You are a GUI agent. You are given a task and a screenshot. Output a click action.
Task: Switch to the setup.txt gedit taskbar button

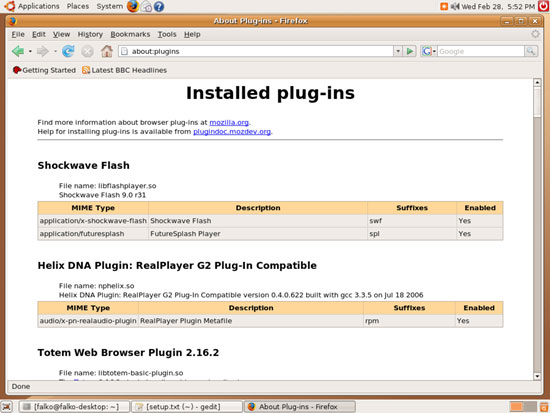[187, 407]
